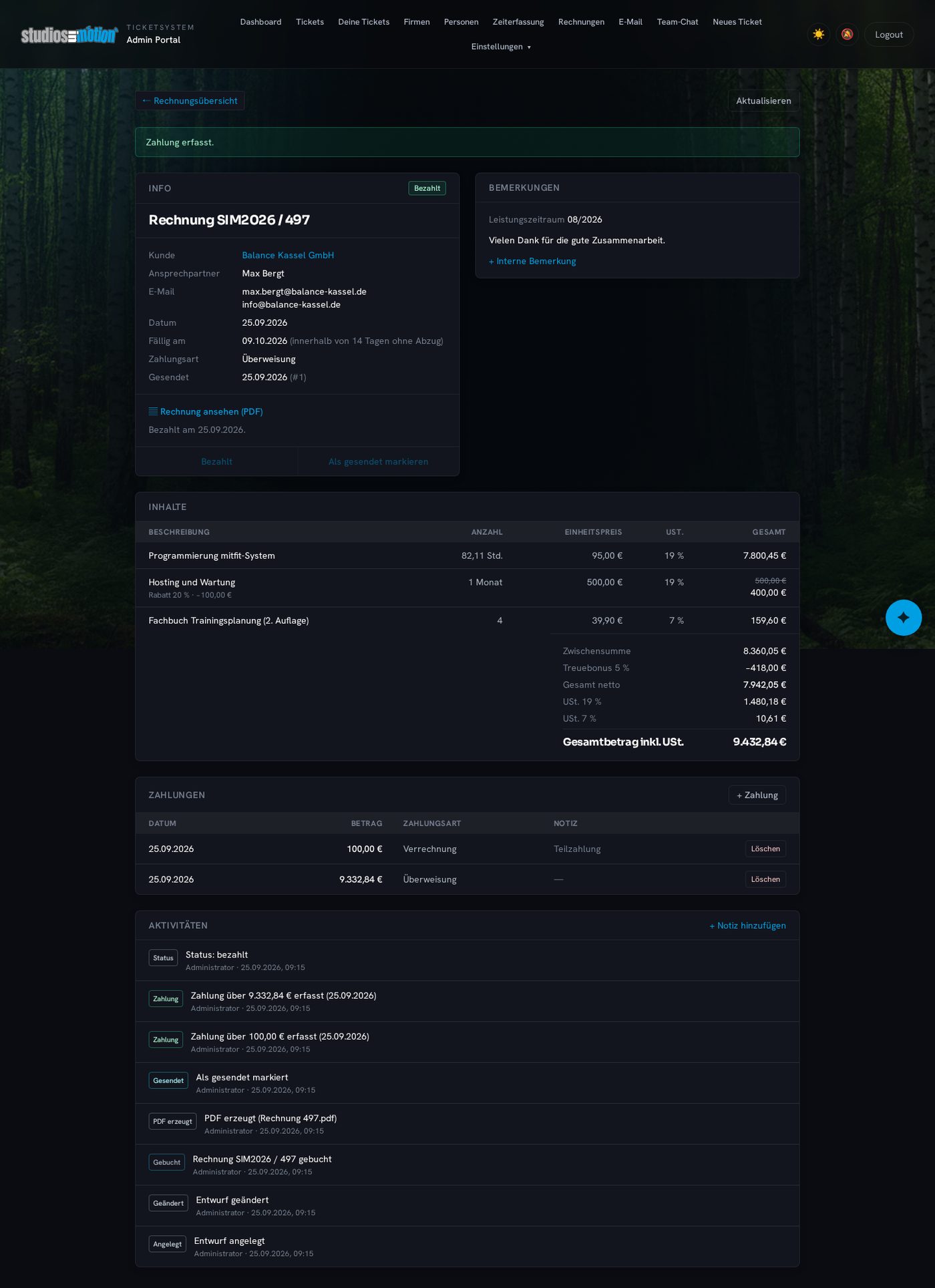Select the Gesamtbetrag value 9.432,84 €

pyautogui.click(x=759, y=742)
